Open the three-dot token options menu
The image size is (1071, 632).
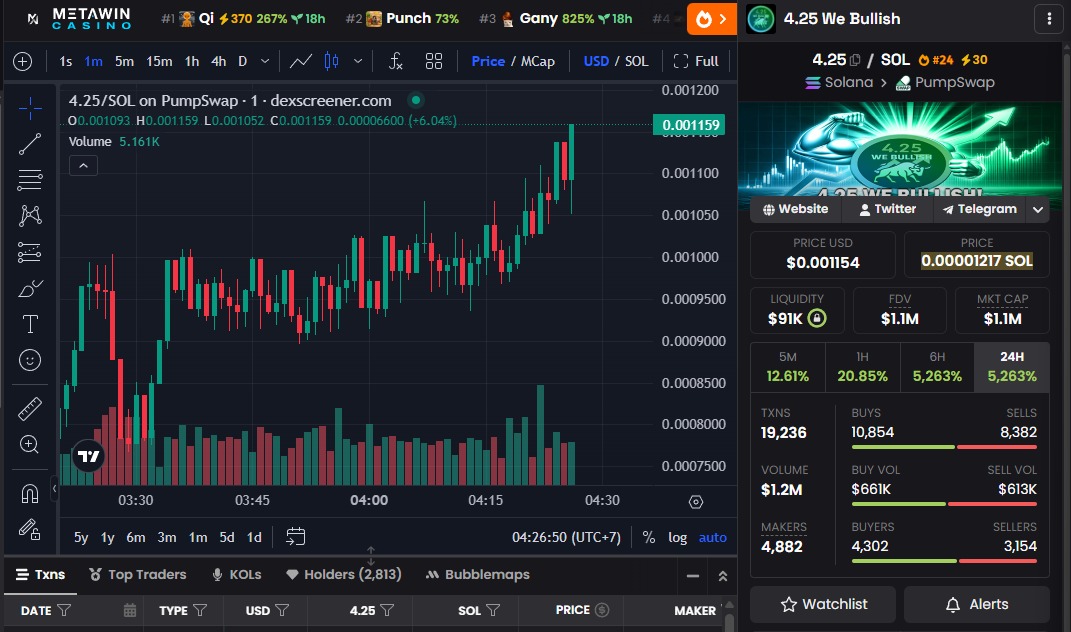tap(1049, 18)
